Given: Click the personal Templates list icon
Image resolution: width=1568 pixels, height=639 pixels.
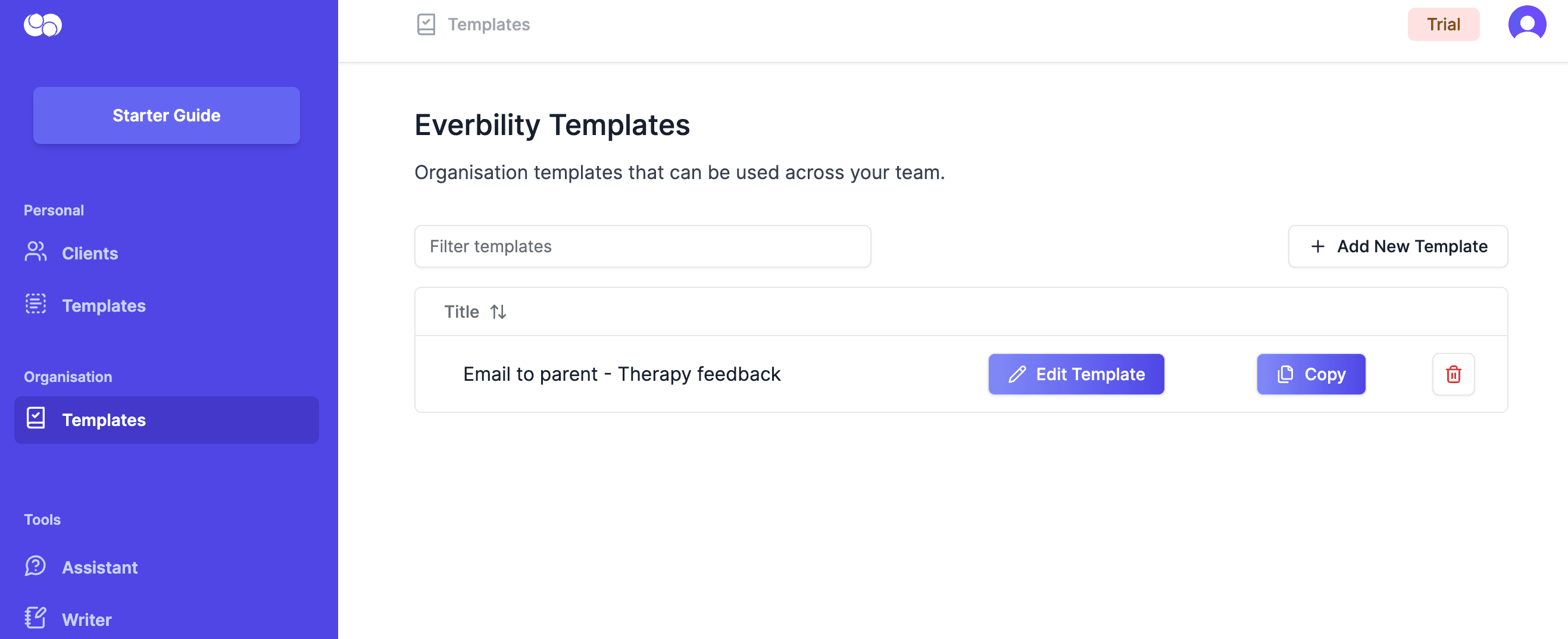Looking at the screenshot, I should pyautogui.click(x=35, y=304).
